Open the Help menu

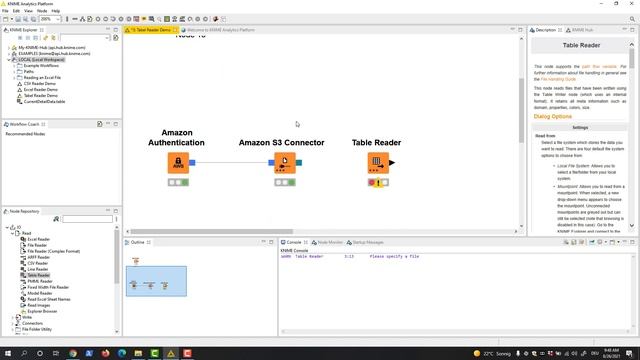point(56,11)
